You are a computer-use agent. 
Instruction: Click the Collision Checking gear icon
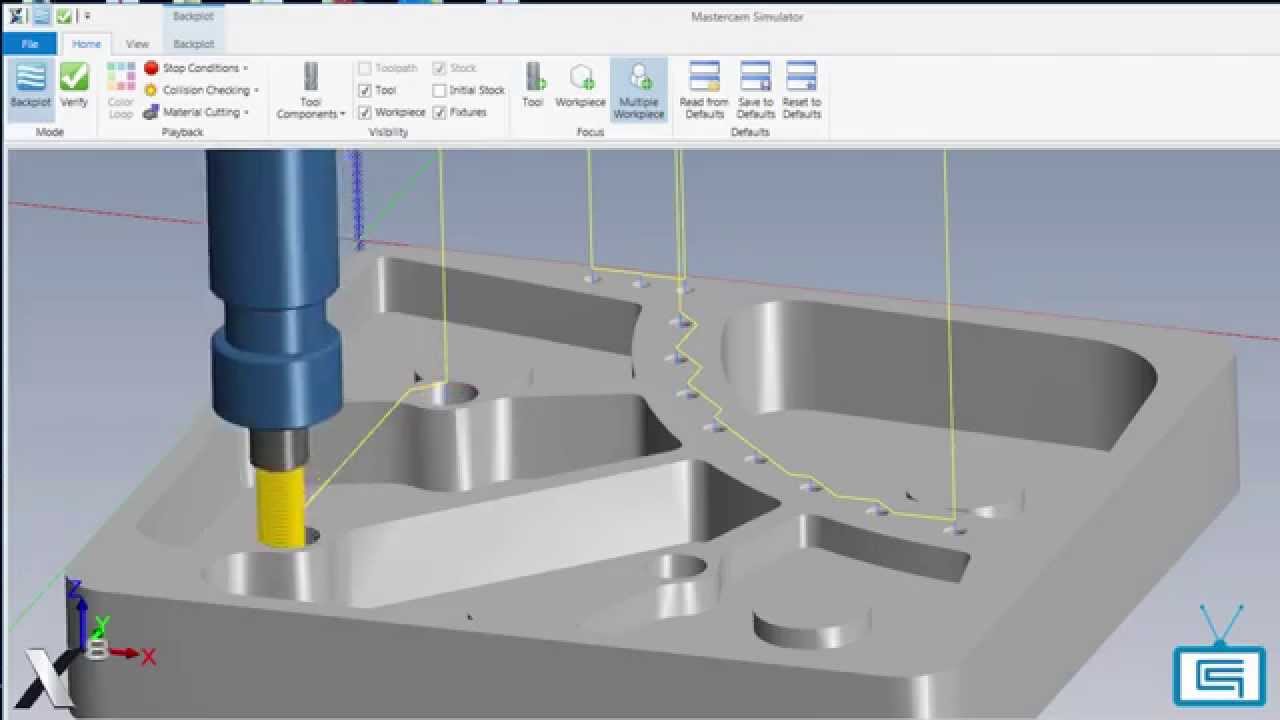coord(151,90)
